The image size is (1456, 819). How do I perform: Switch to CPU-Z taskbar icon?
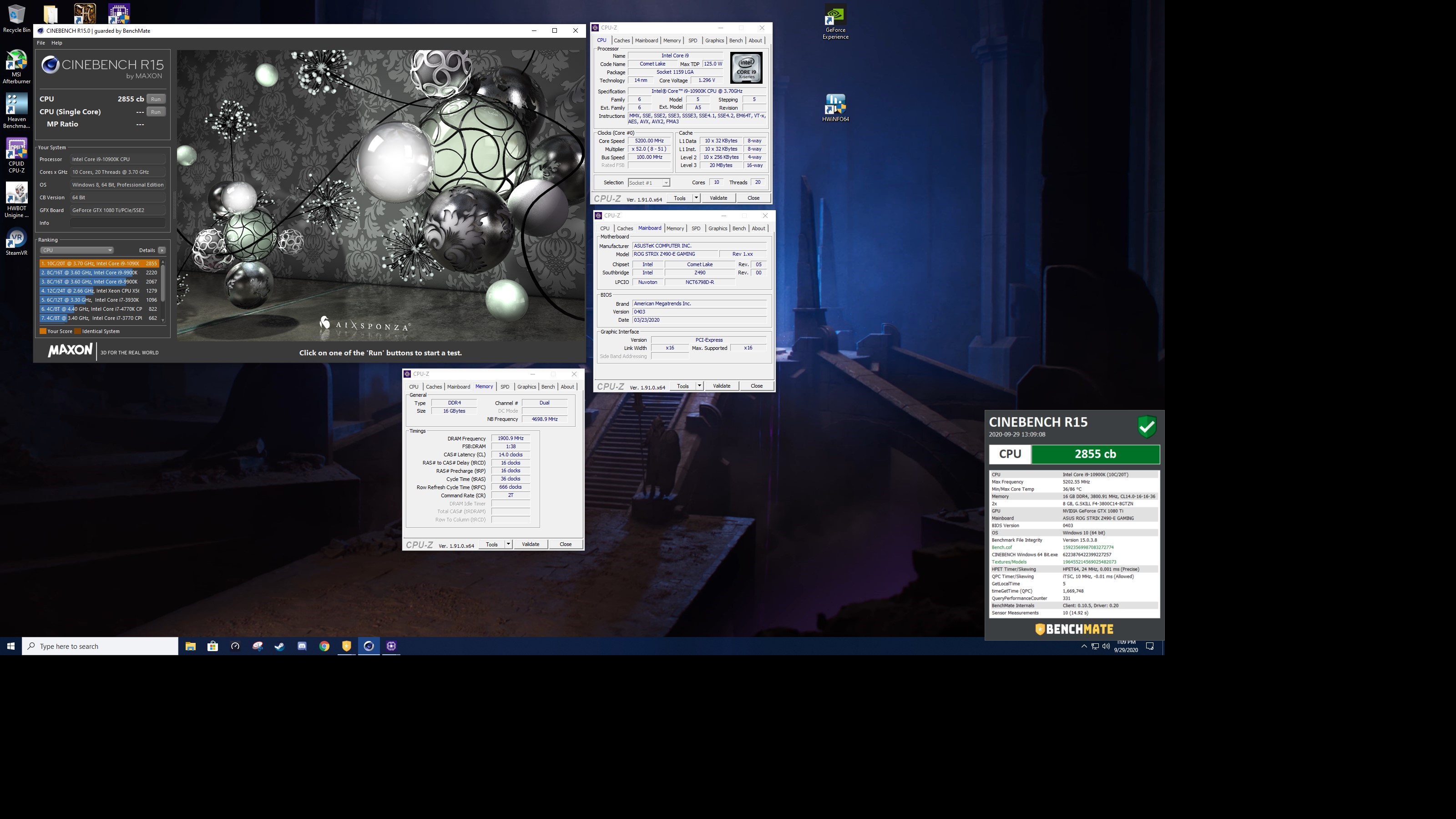click(391, 646)
